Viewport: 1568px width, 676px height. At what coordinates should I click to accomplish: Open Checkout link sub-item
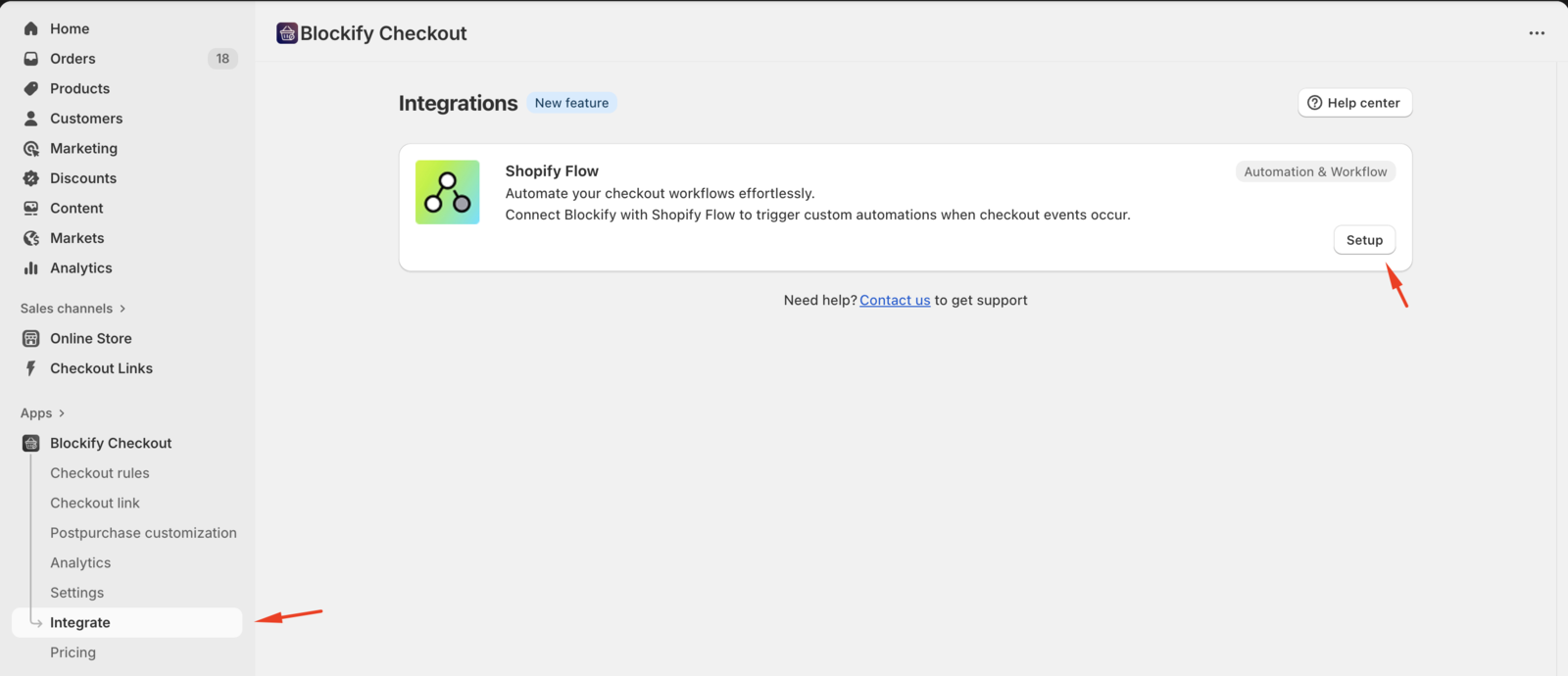[x=95, y=504]
